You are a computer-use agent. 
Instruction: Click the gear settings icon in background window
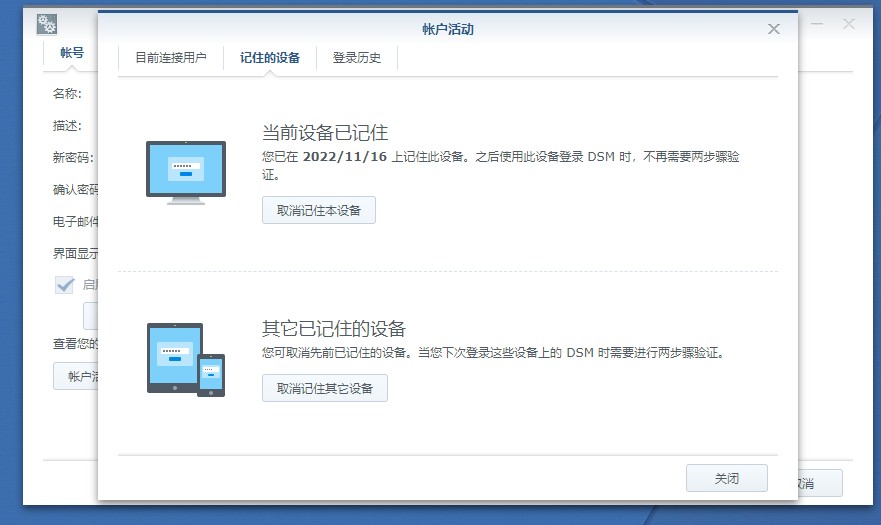pyautogui.click(x=47, y=24)
